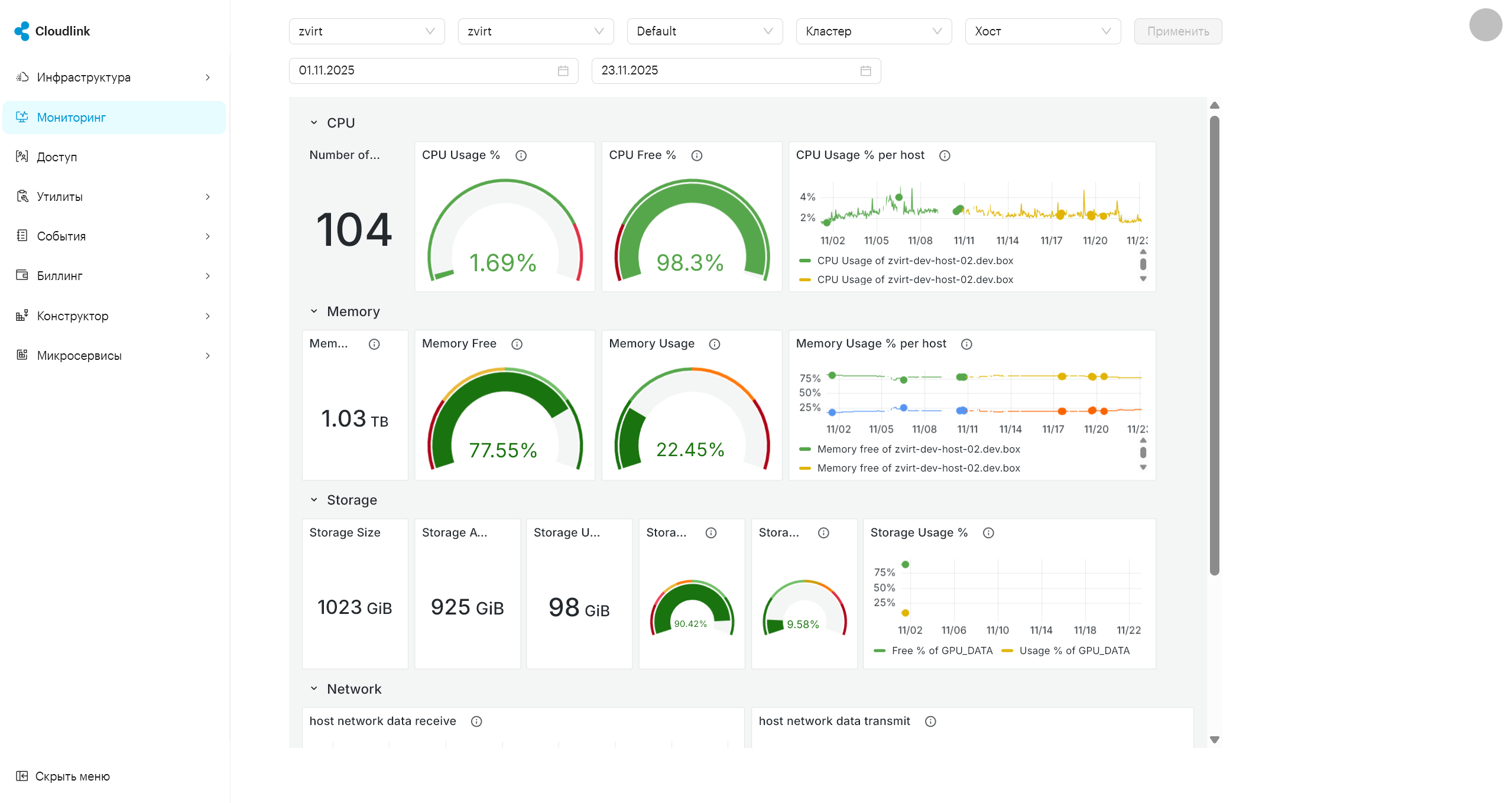Show info for CPU Usage % per host
Viewport: 1512px width, 803px height.
[945, 155]
